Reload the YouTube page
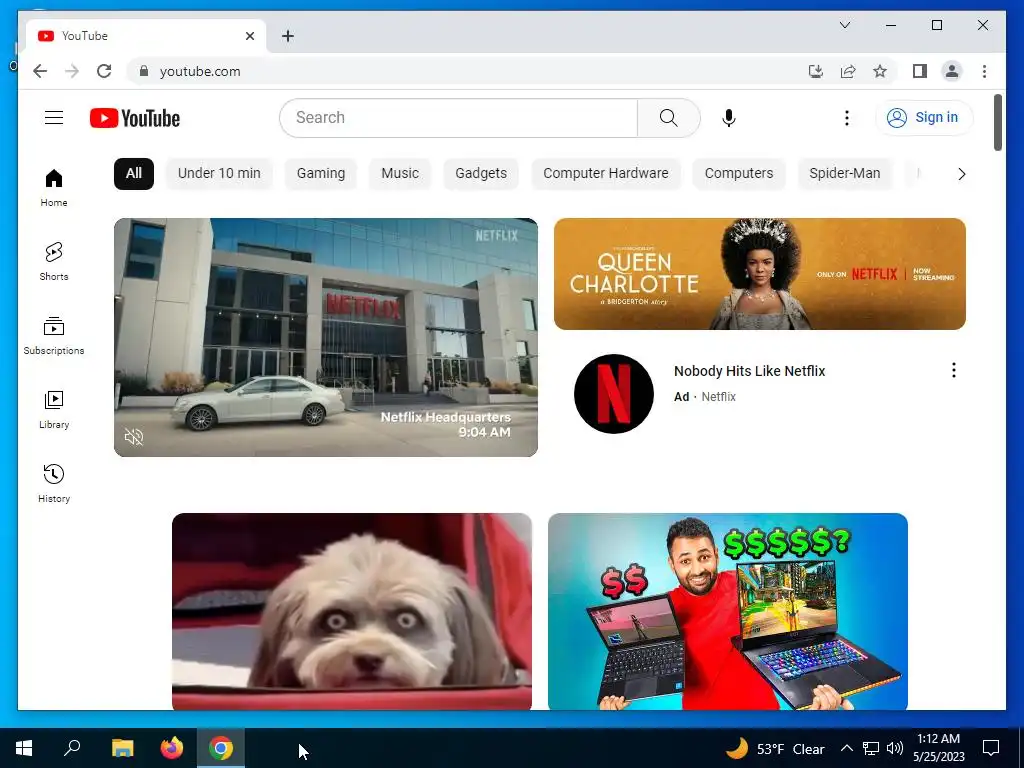Viewport: 1024px width, 768px height. point(104,71)
